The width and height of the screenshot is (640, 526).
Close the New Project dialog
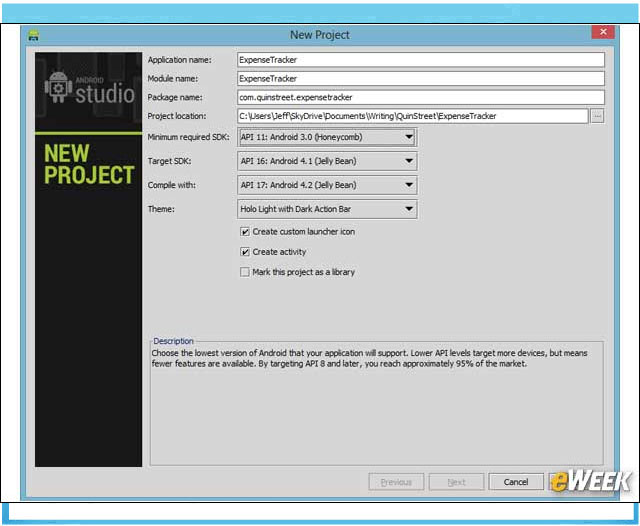603,32
